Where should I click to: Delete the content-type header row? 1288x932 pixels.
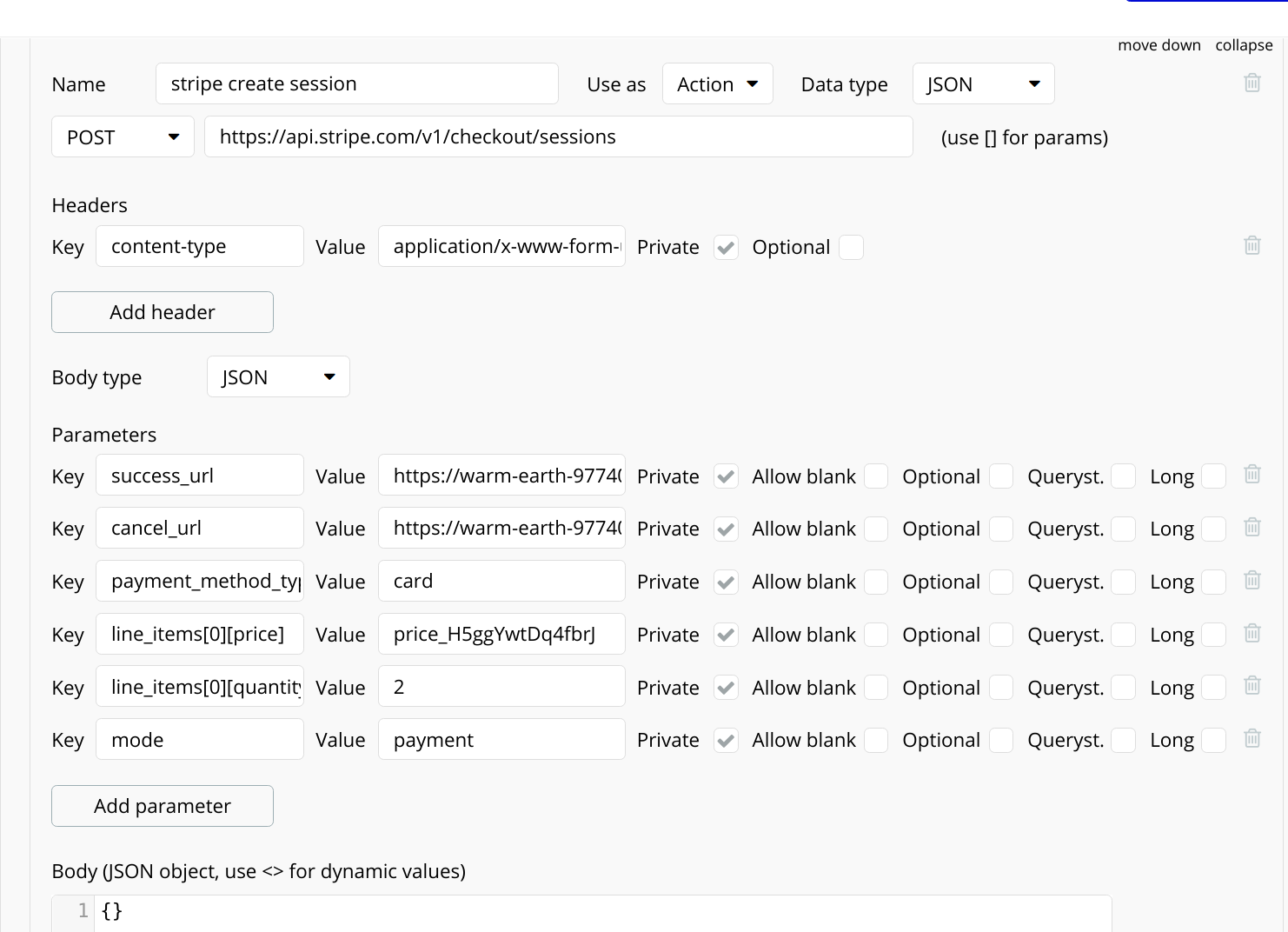pos(1252,245)
